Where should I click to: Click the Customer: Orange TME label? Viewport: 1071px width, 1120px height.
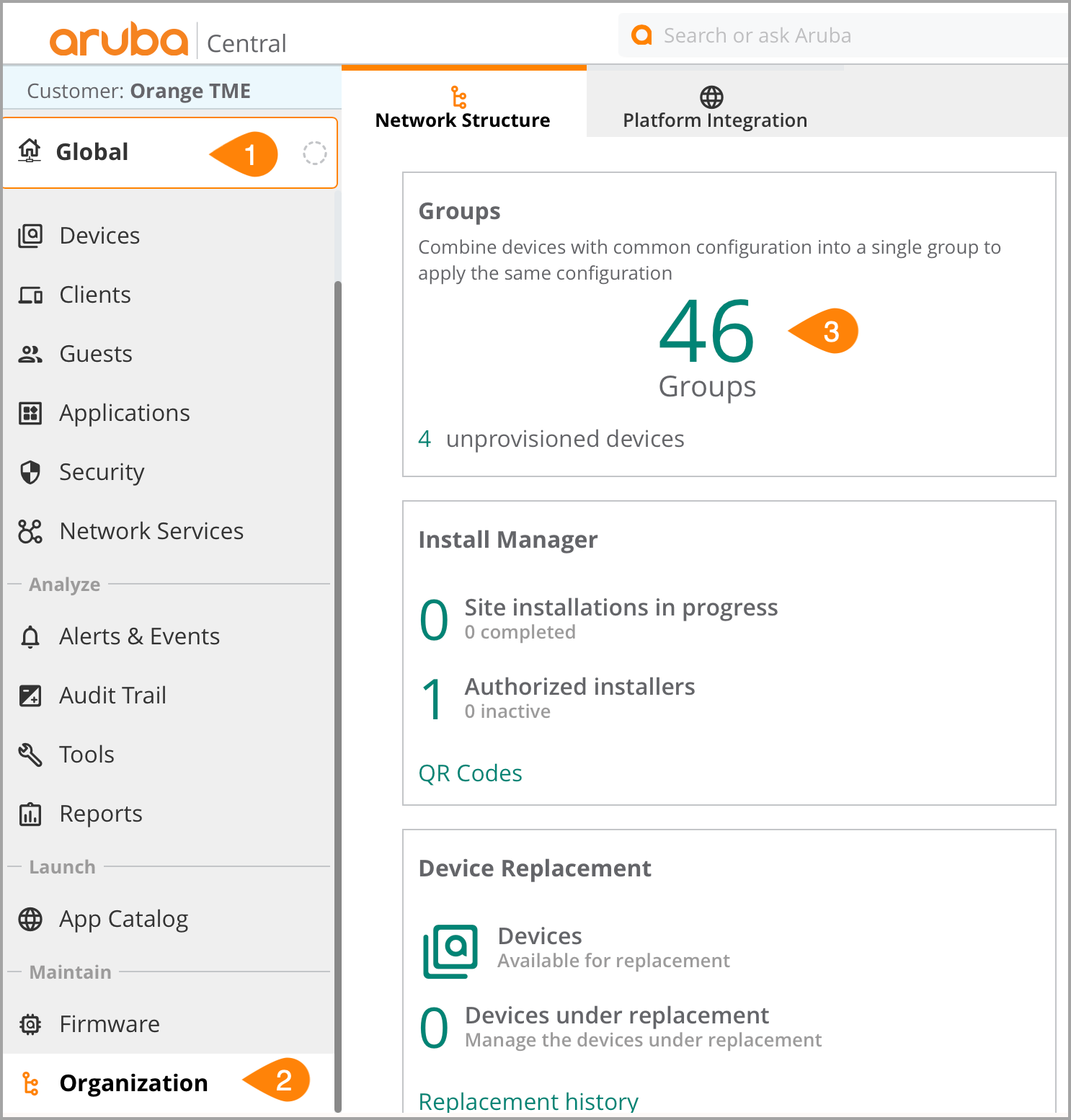coord(139,91)
